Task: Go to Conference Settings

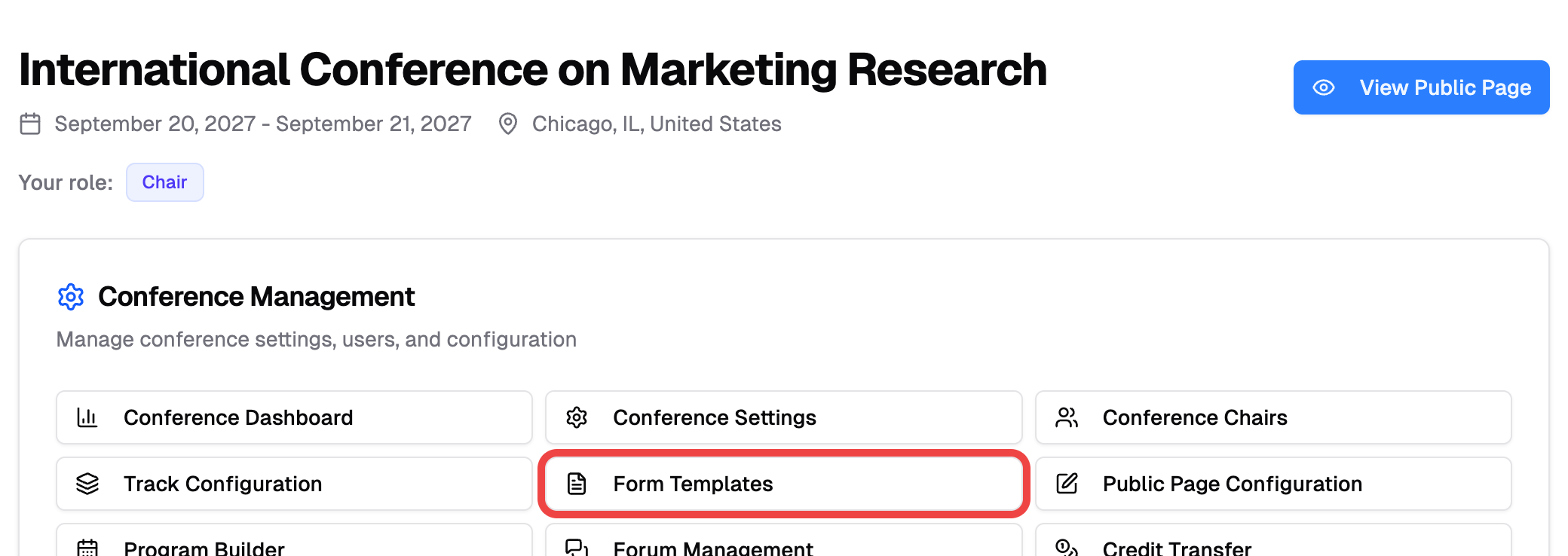Action: (x=783, y=417)
